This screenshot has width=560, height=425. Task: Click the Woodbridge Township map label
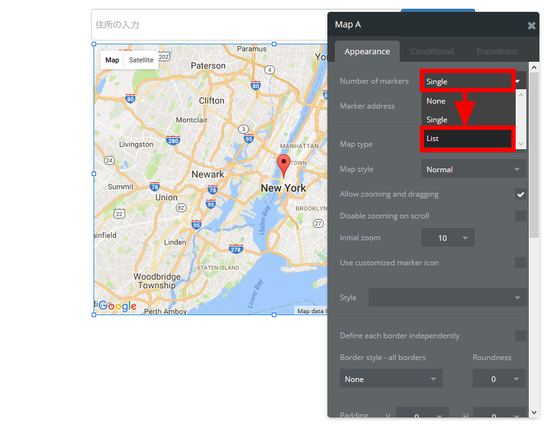pos(157,281)
